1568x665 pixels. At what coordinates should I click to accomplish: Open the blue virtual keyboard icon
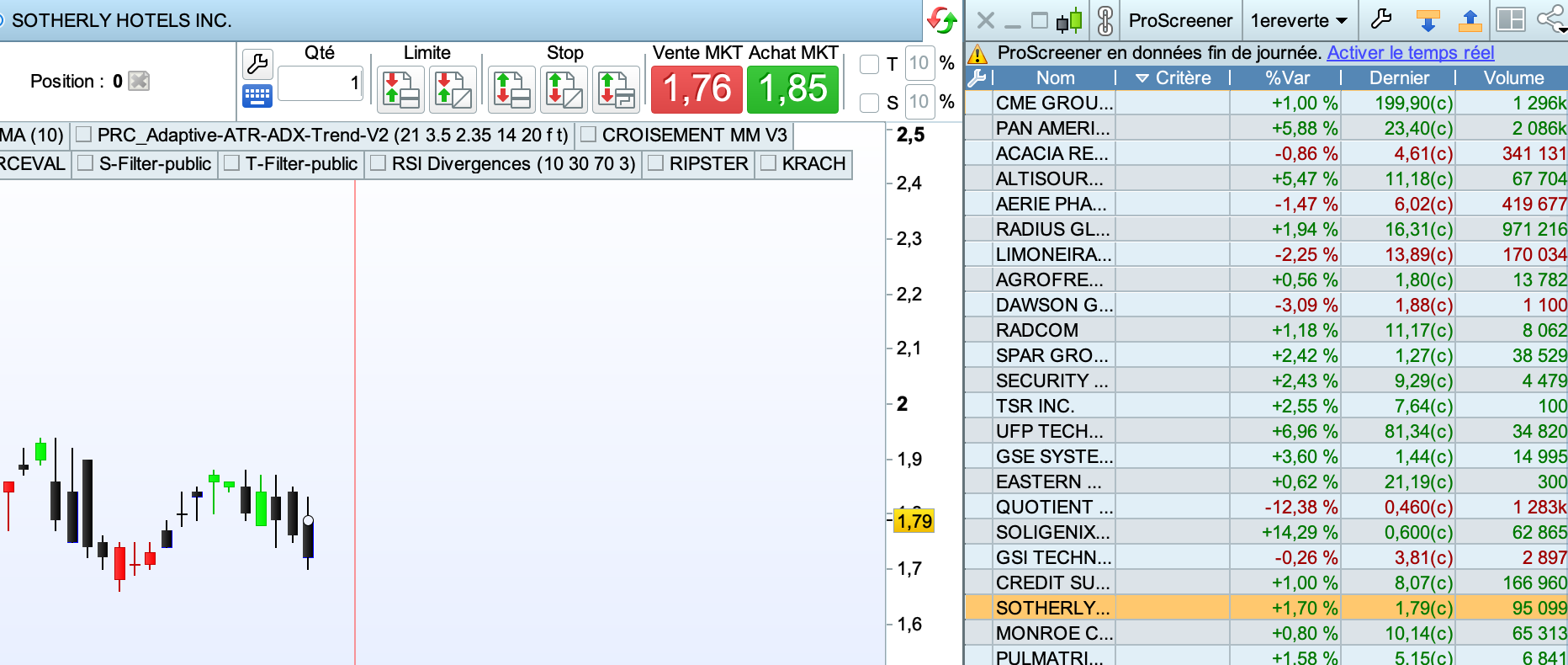[257, 95]
